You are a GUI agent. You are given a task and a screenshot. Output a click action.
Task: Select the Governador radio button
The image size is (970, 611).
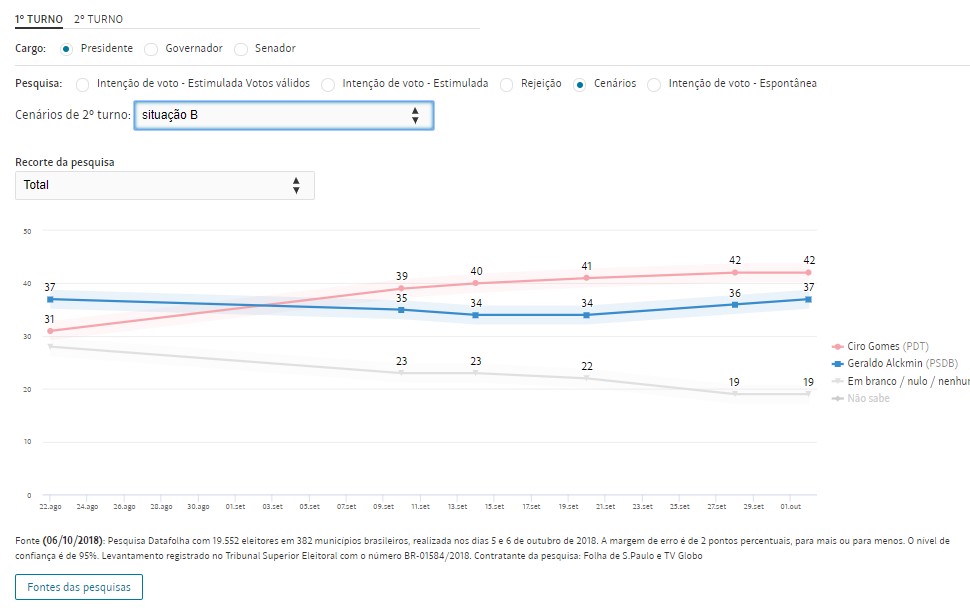[x=151, y=48]
